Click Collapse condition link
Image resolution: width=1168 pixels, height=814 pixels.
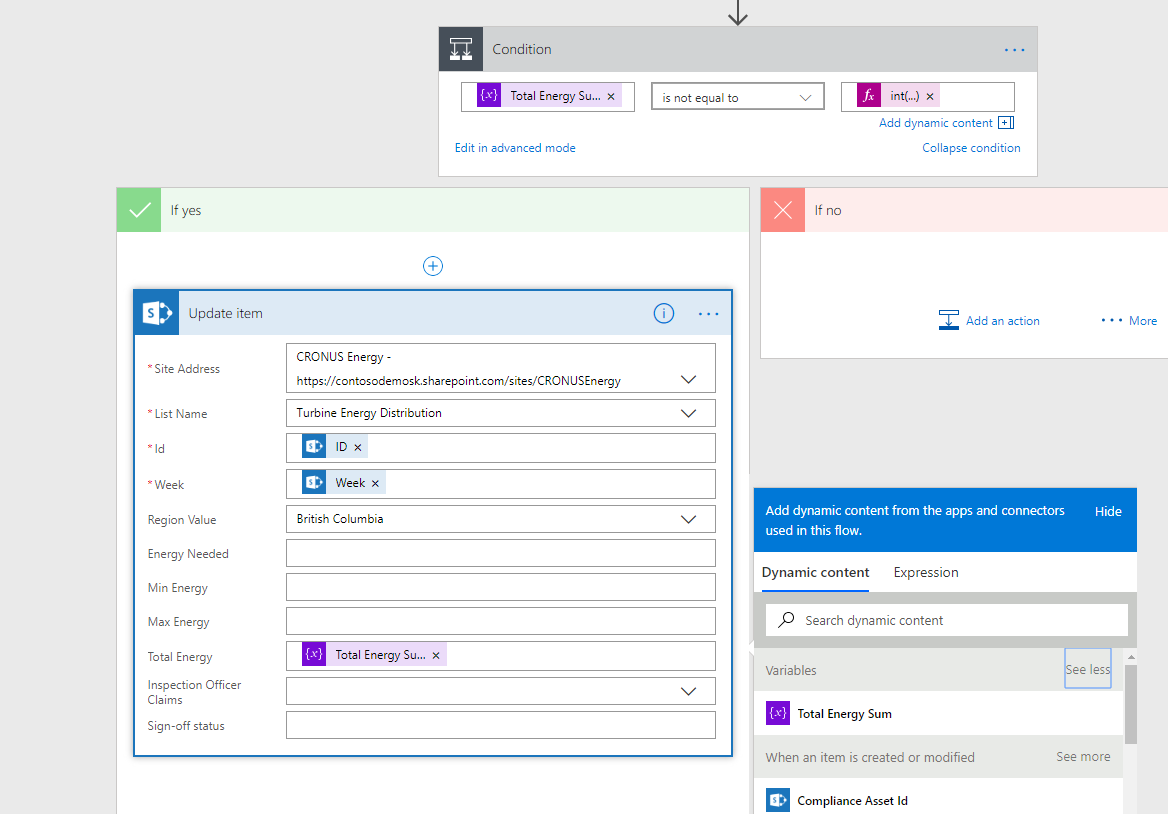click(x=971, y=148)
